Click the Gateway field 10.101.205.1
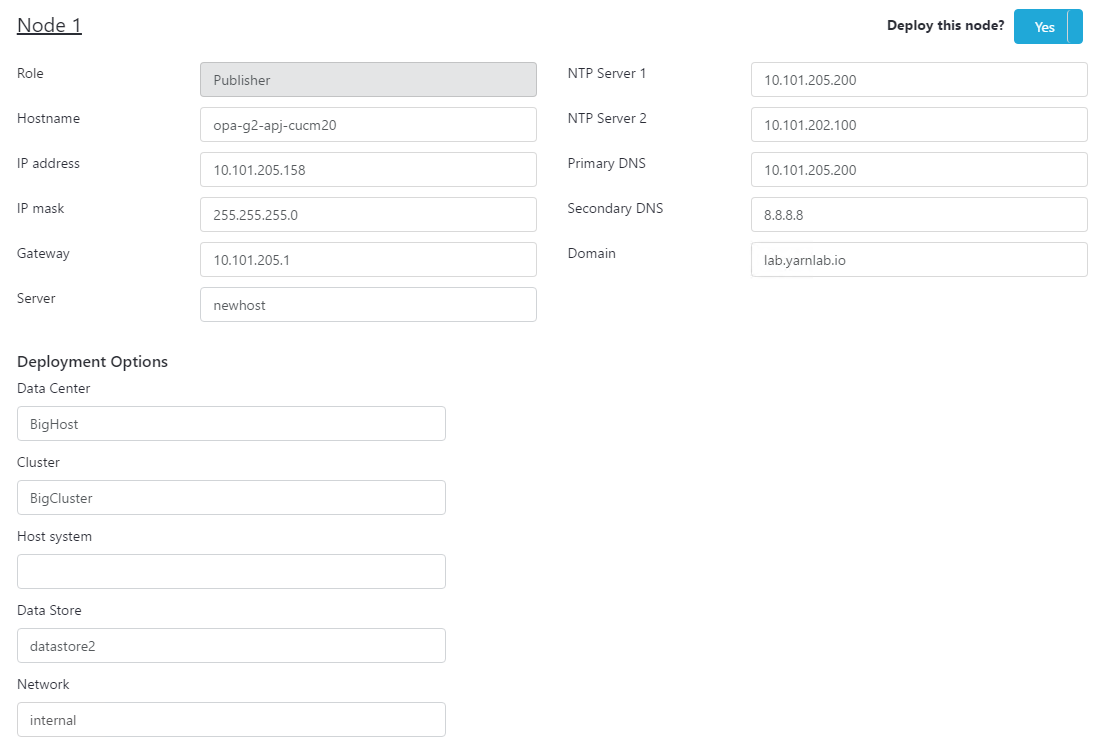The width and height of the screenshot is (1112, 743). pos(368,259)
